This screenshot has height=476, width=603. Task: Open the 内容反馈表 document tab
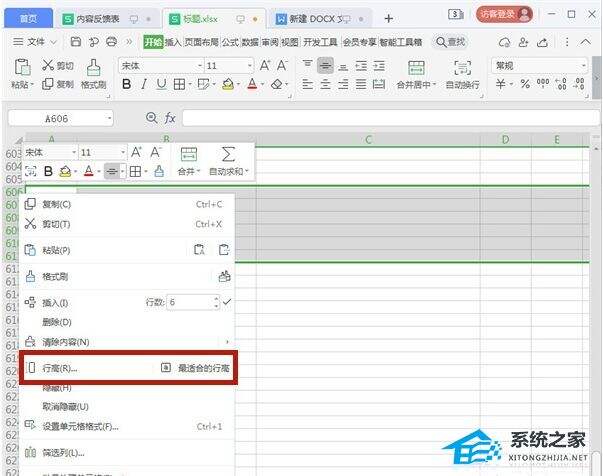tap(107, 19)
